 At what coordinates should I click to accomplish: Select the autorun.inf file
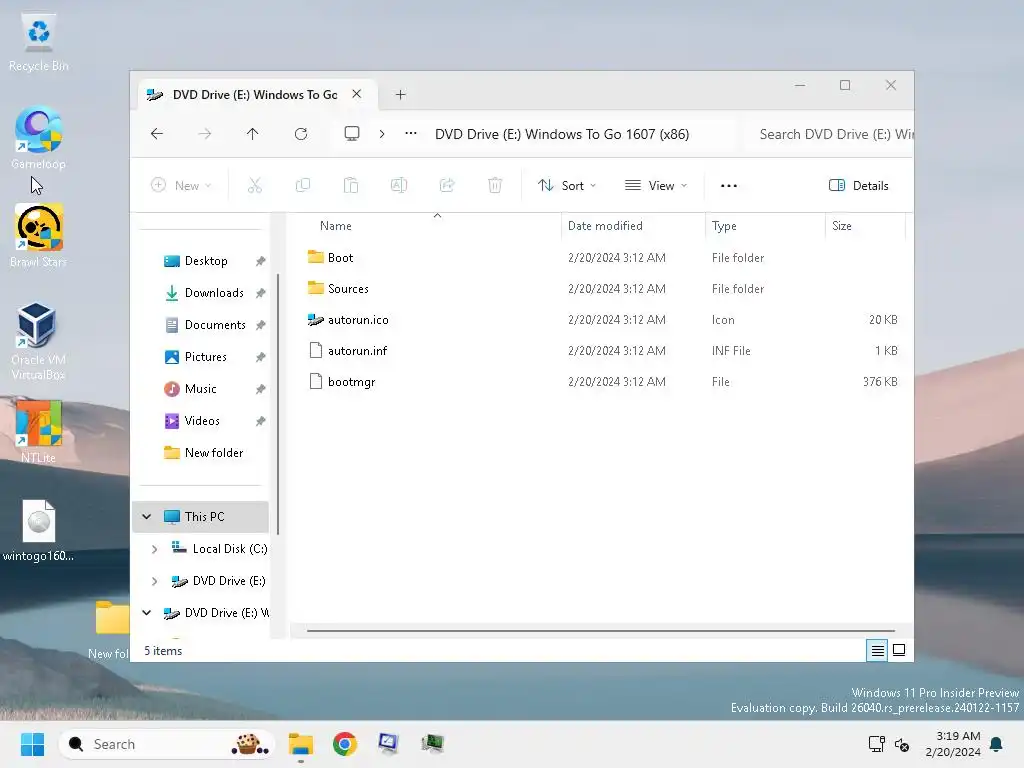click(357, 351)
